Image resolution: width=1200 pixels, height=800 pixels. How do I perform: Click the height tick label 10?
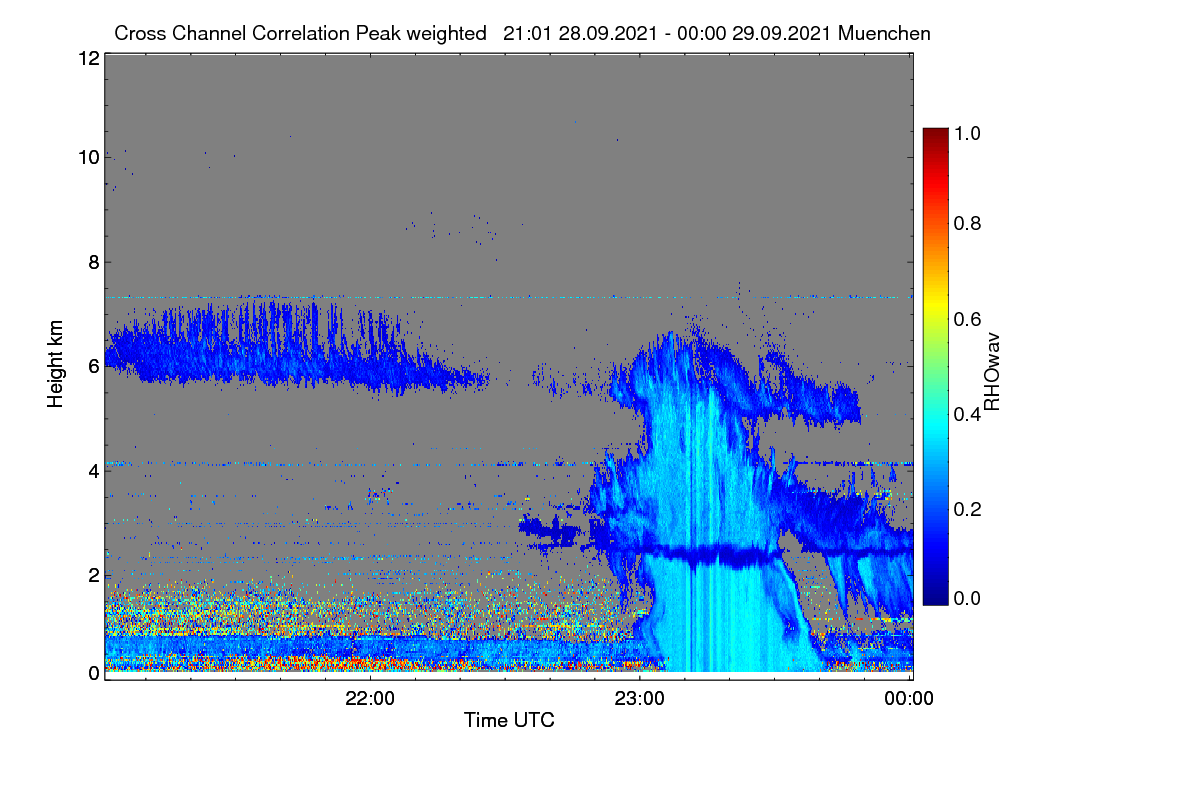tap(88, 157)
